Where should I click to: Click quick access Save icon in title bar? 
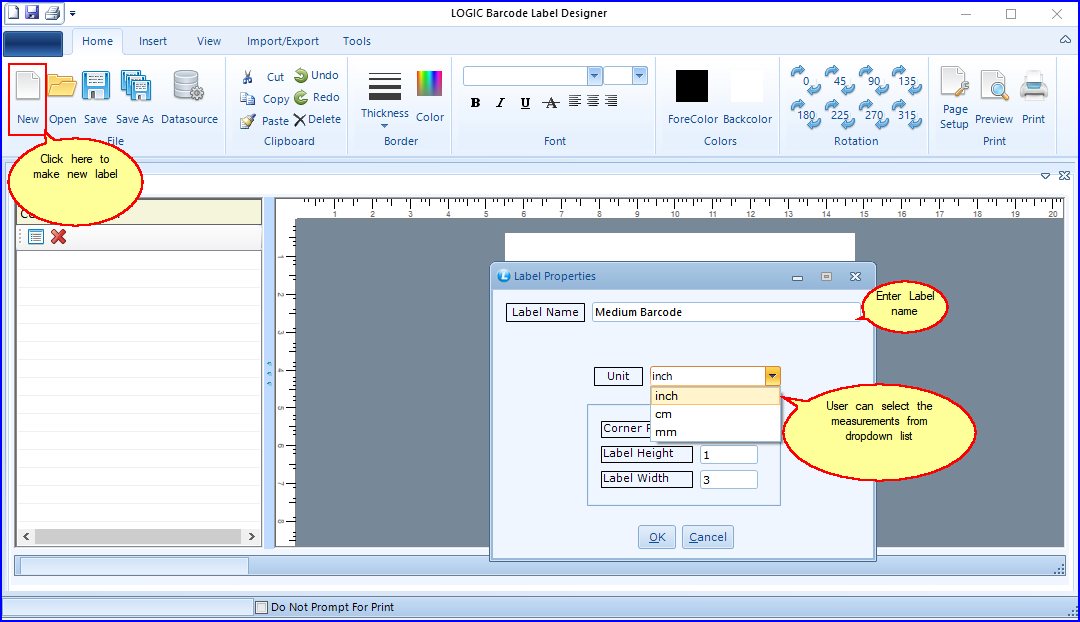(32, 12)
